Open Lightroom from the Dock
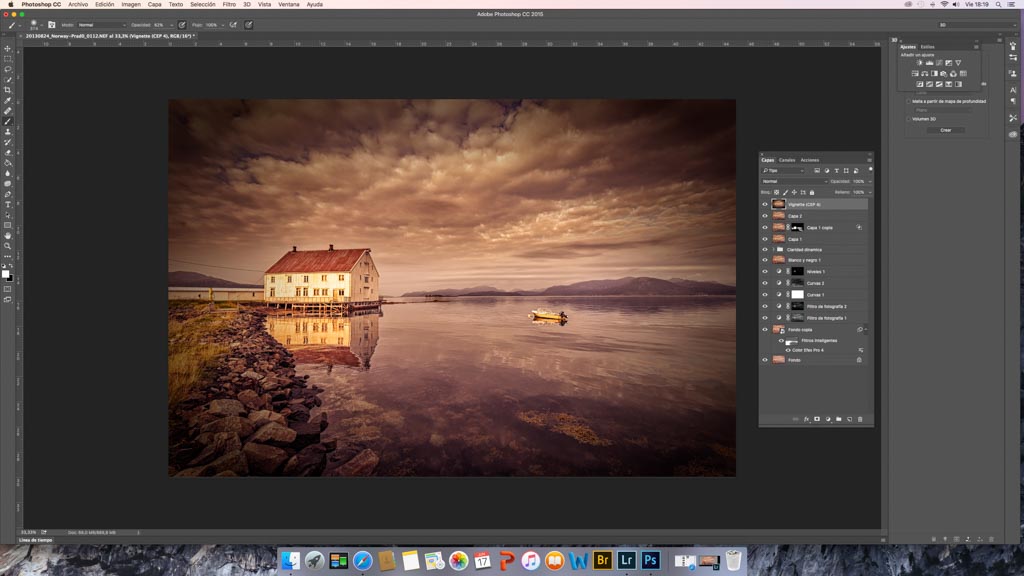 click(x=627, y=561)
